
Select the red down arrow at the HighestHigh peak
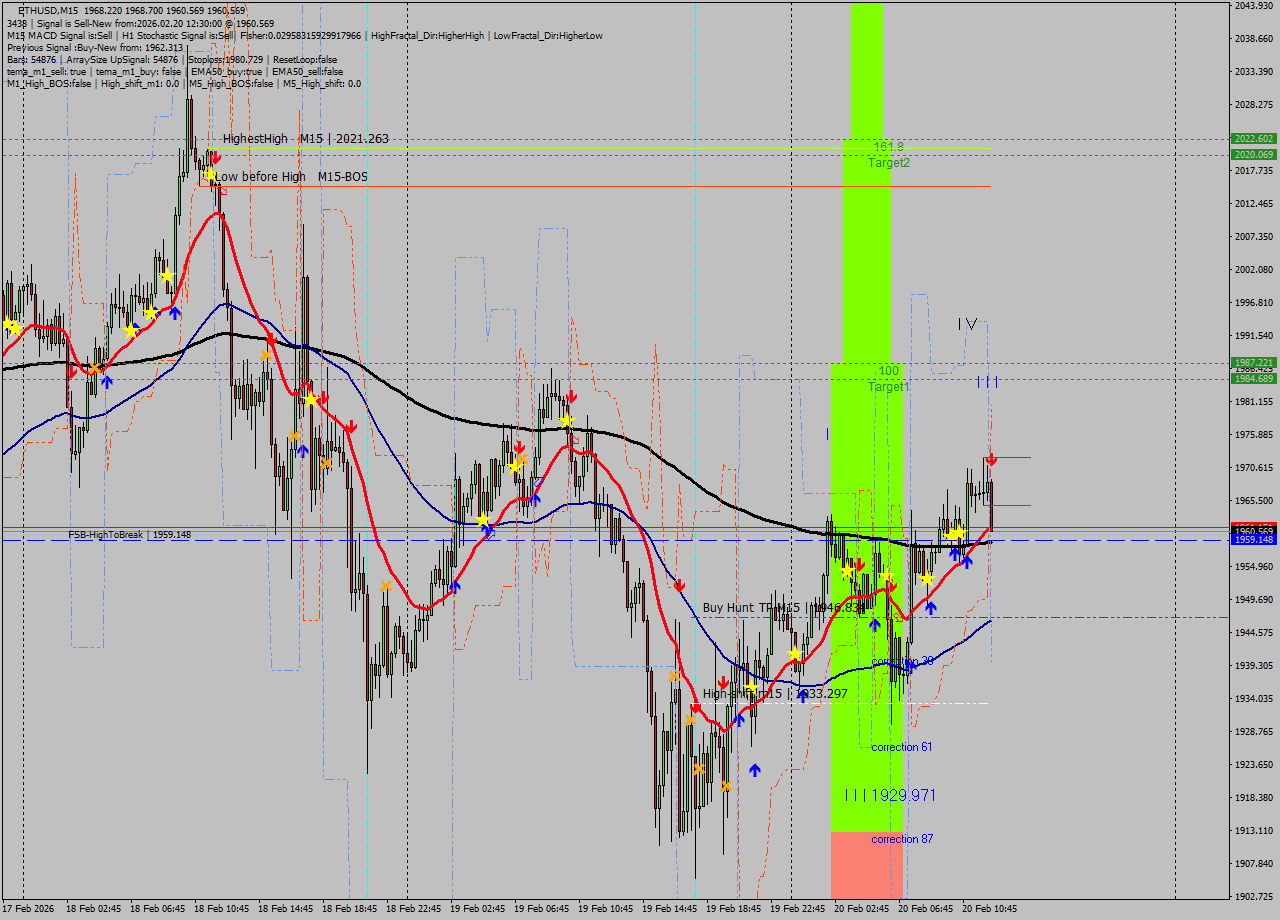click(x=217, y=157)
